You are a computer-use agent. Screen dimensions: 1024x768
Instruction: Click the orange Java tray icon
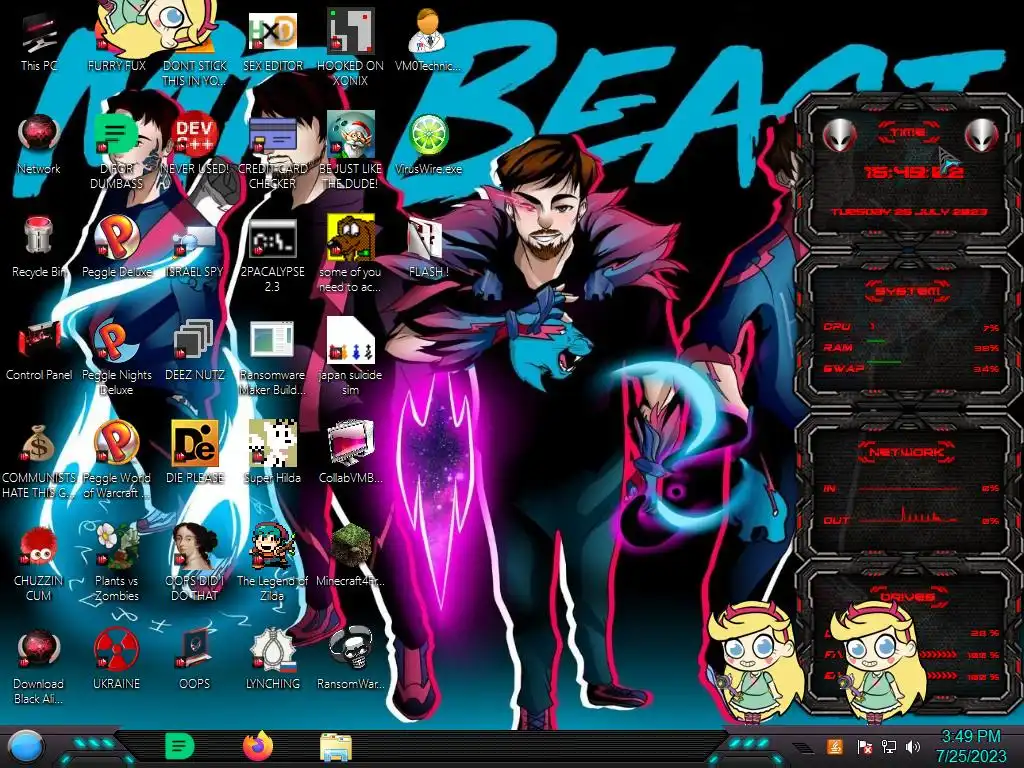click(835, 746)
